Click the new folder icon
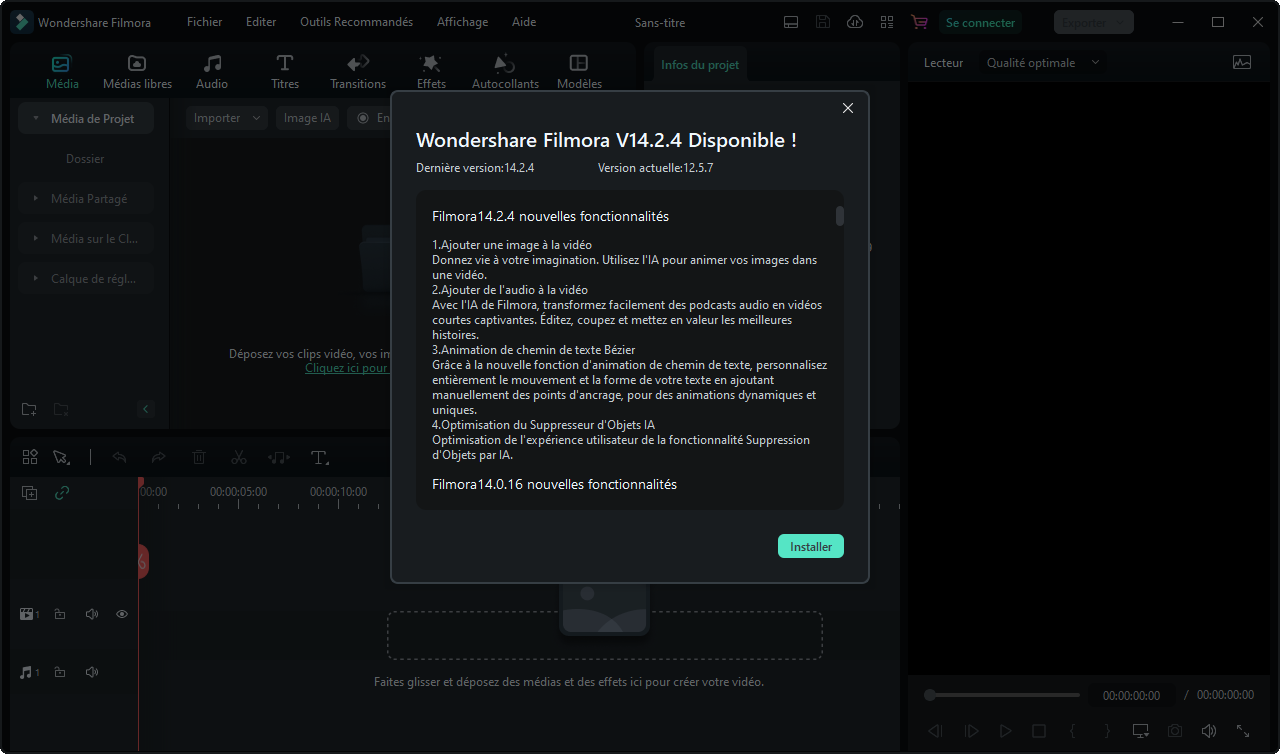The image size is (1280, 754). pyautogui.click(x=29, y=409)
